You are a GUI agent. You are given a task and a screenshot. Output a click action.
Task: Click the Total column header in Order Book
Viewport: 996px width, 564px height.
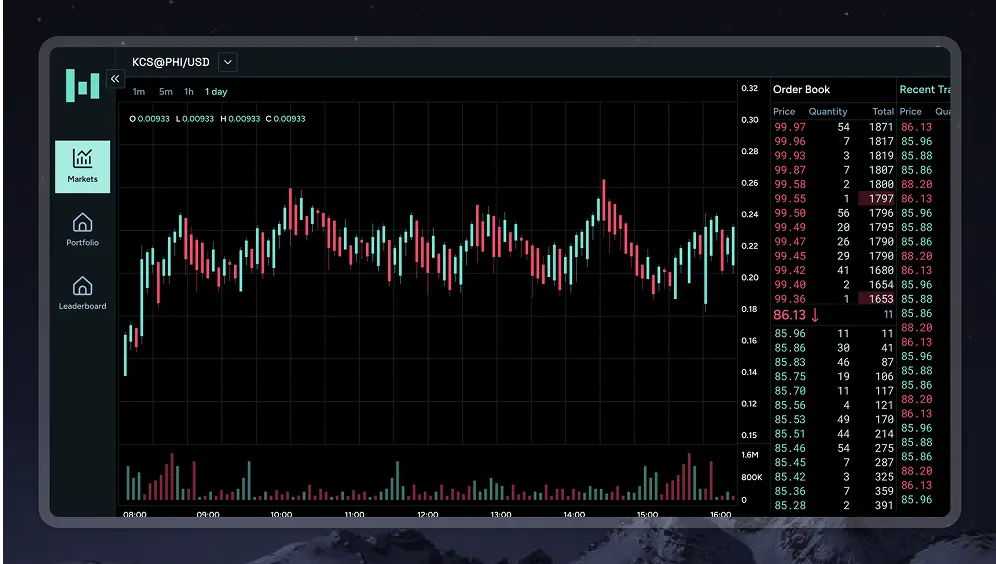pos(883,111)
